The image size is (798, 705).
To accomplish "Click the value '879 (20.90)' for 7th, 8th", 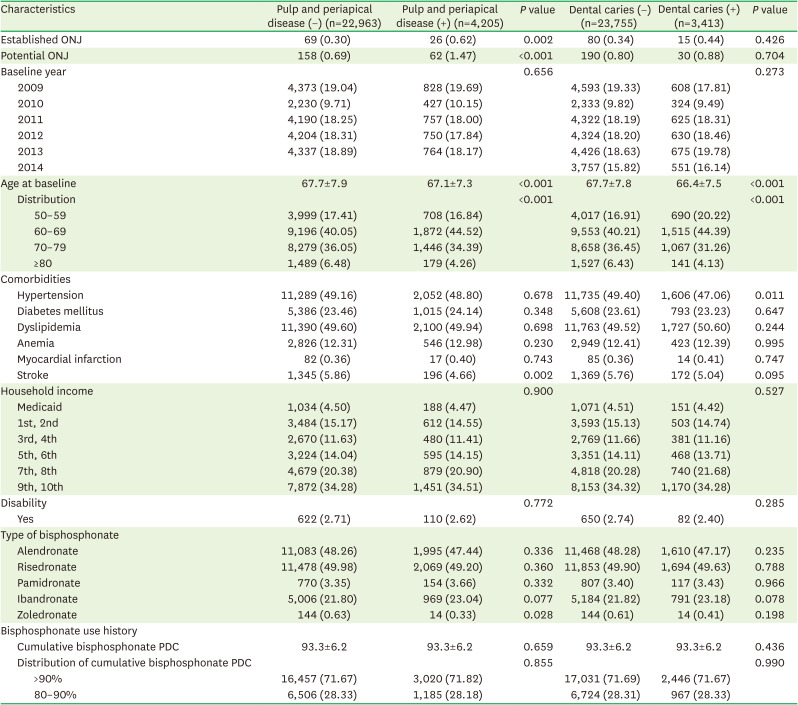I will coord(452,471).
